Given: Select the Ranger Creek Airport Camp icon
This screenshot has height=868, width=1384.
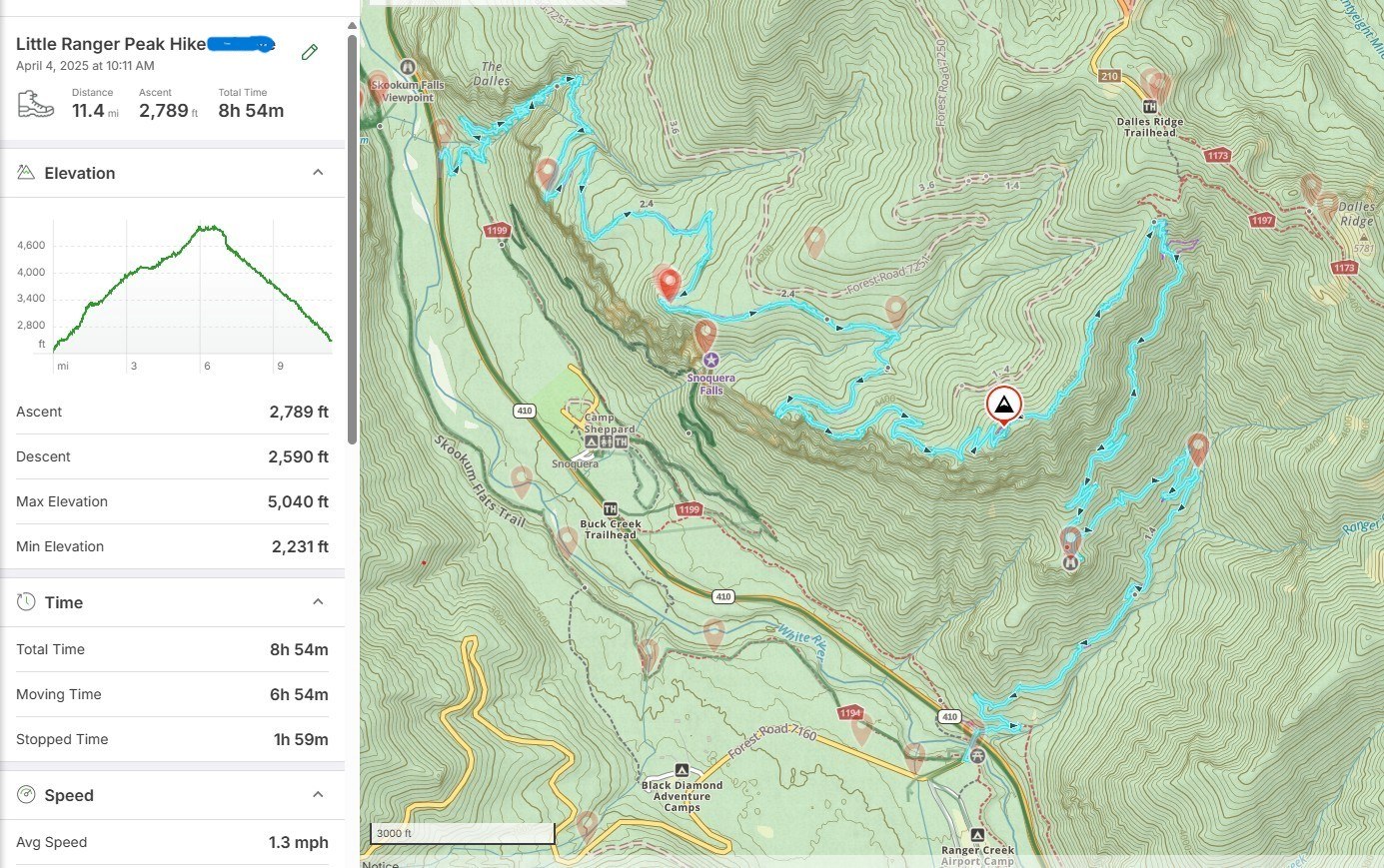Looking at the screenshot, I should [x=977, y=835].
